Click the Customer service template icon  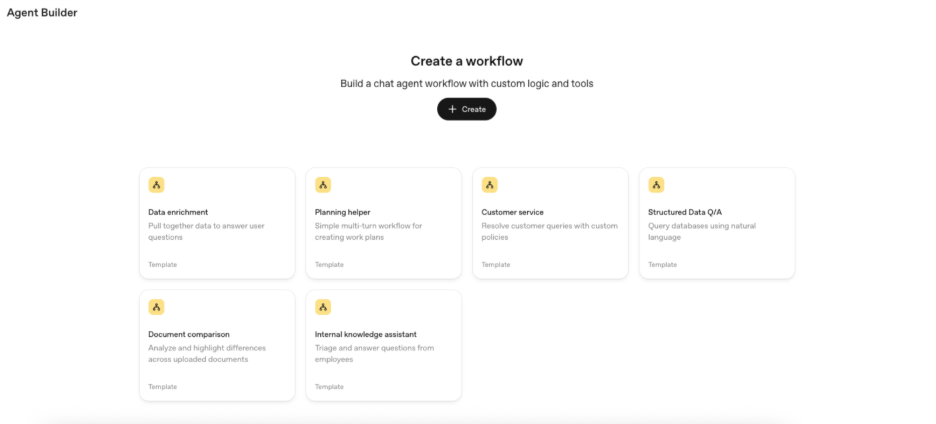pos(489,185)
